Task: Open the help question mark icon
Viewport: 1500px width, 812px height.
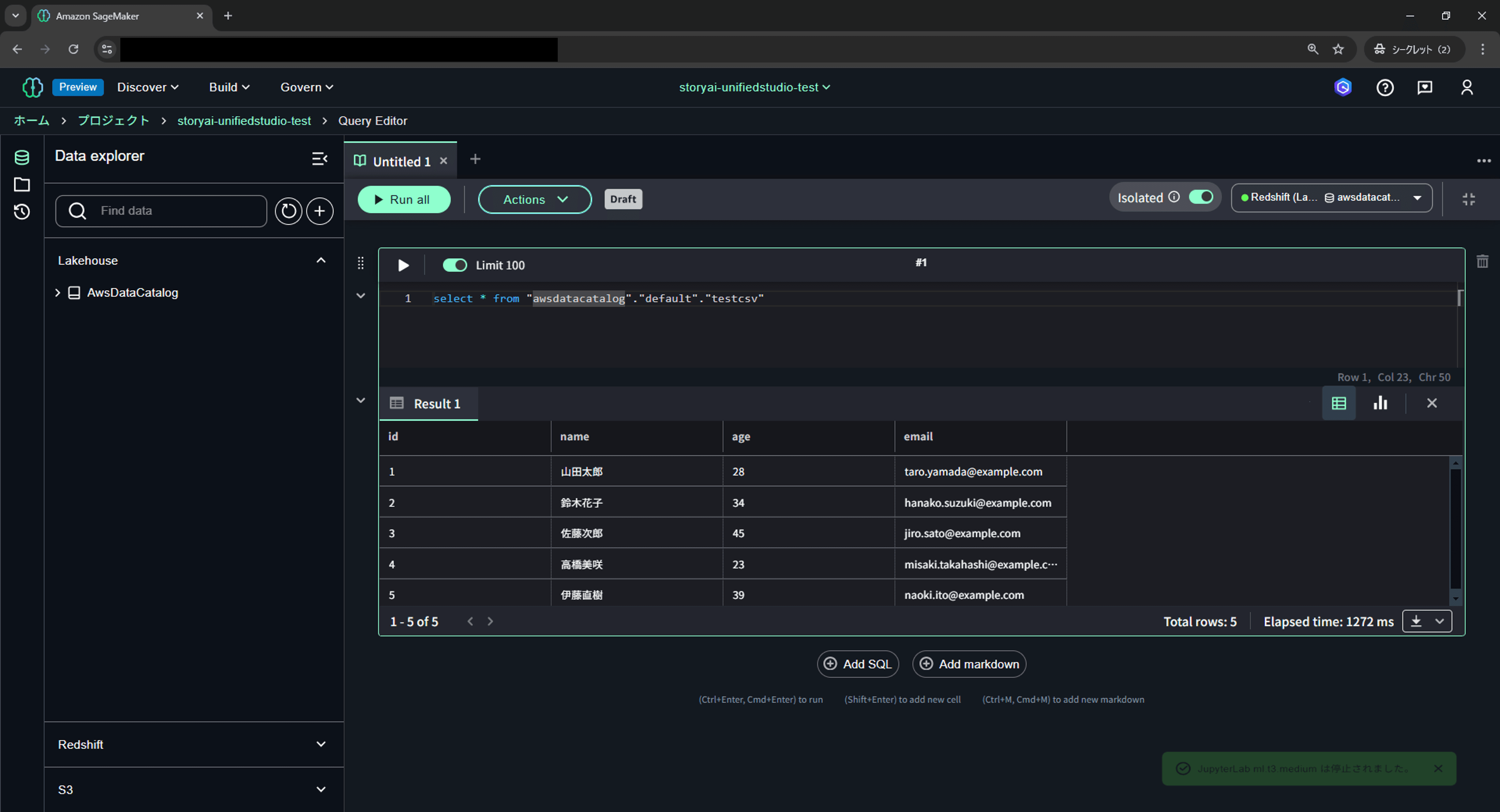Action: 1385,87
